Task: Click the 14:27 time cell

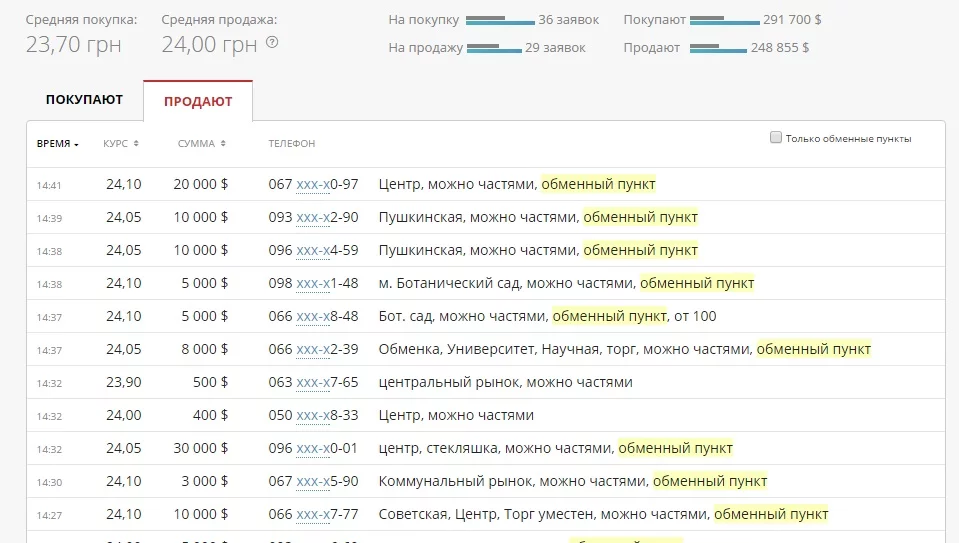Action: click(x=49, y=515)
